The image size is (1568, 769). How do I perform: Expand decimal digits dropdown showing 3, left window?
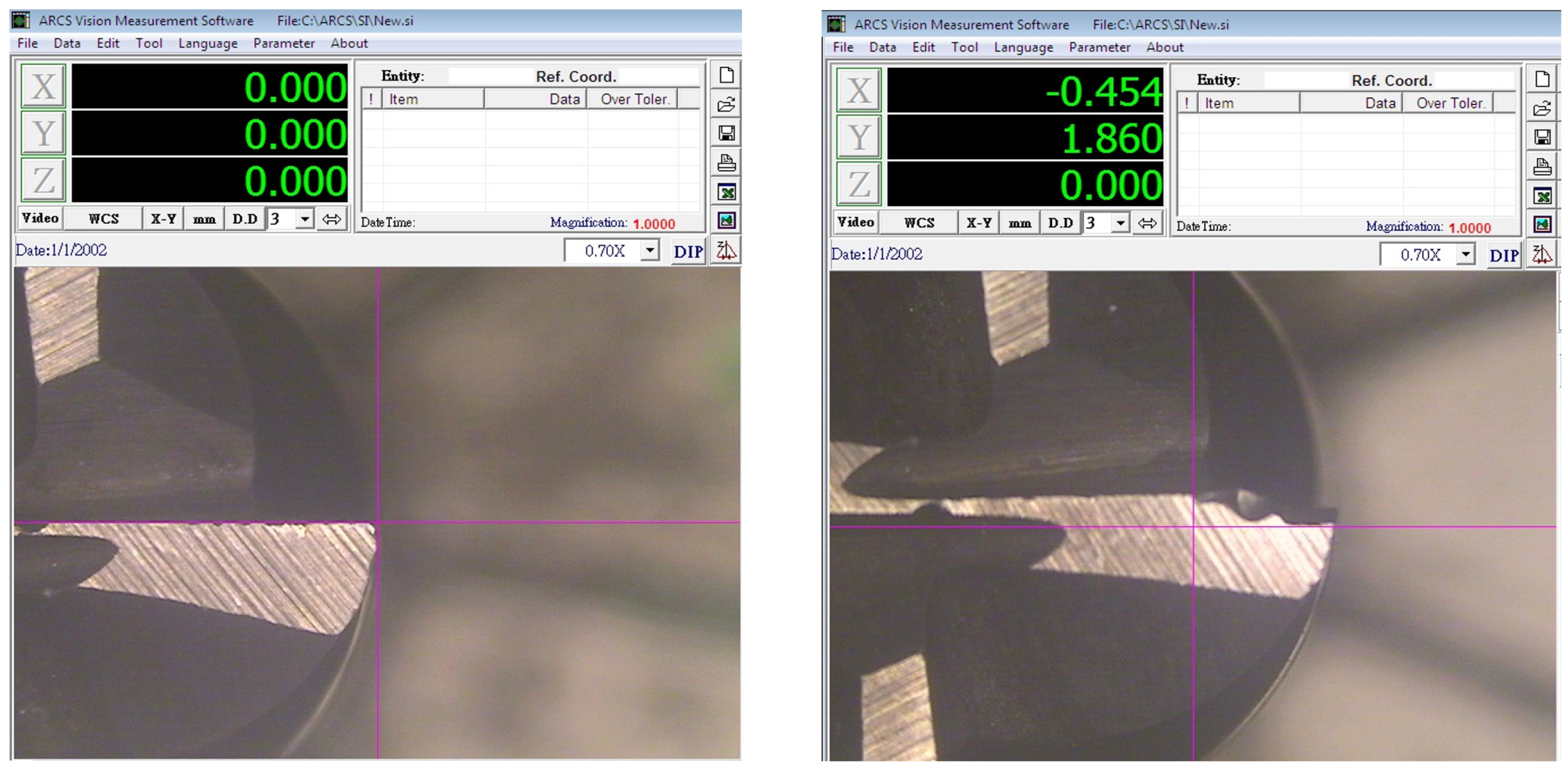pyautogui.click(x=304, y=218)
